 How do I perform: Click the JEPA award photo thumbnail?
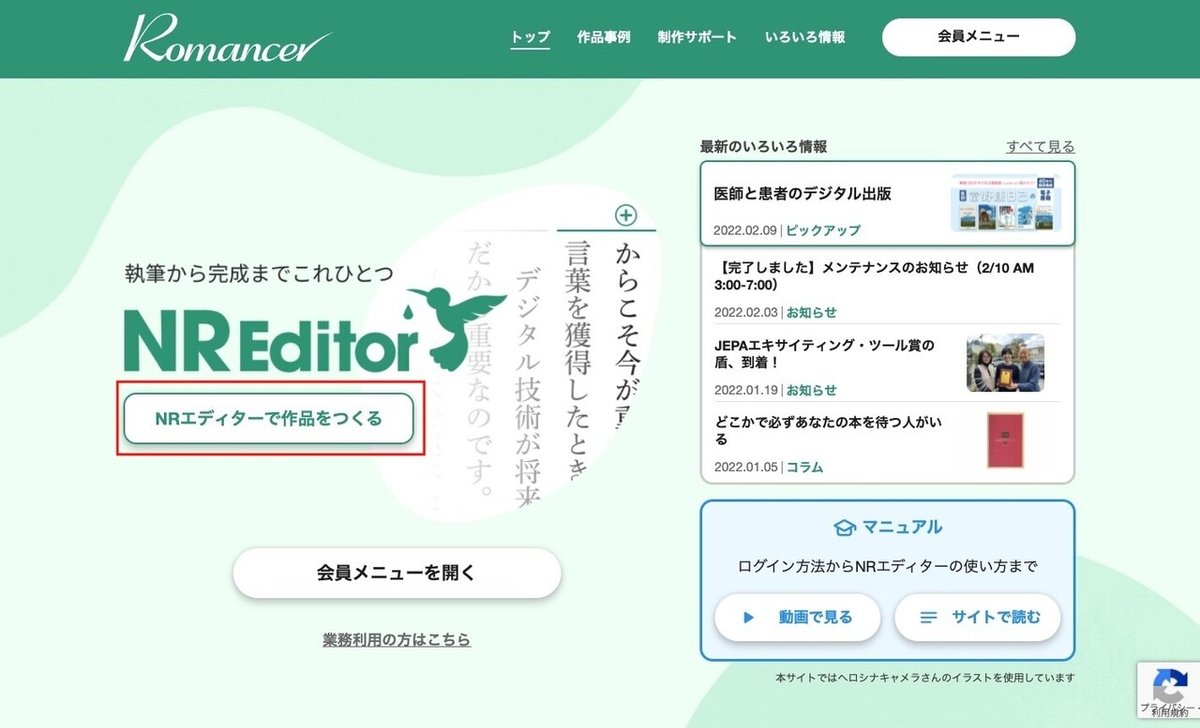(x=1005, y=362)
